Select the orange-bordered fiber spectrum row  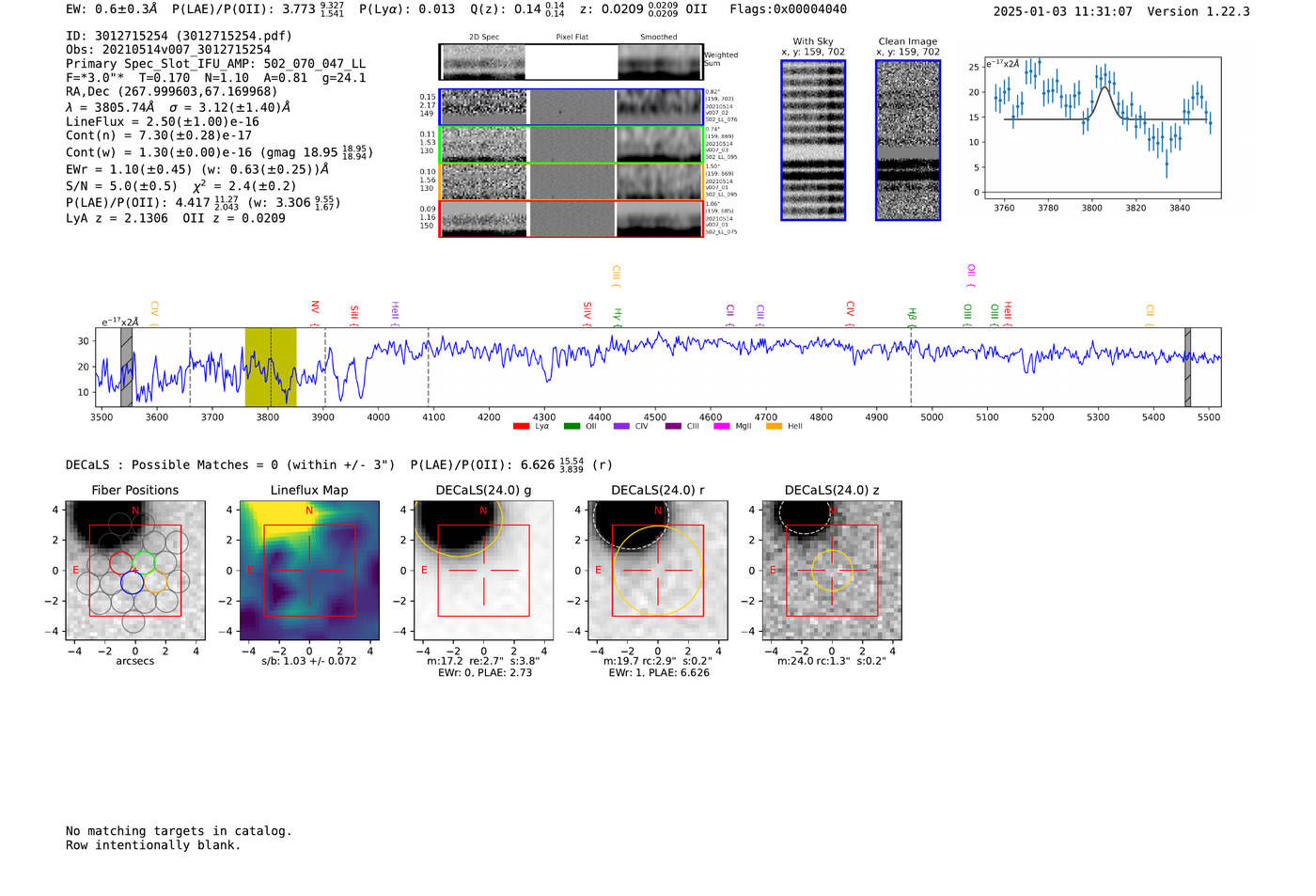coord(571,181)
